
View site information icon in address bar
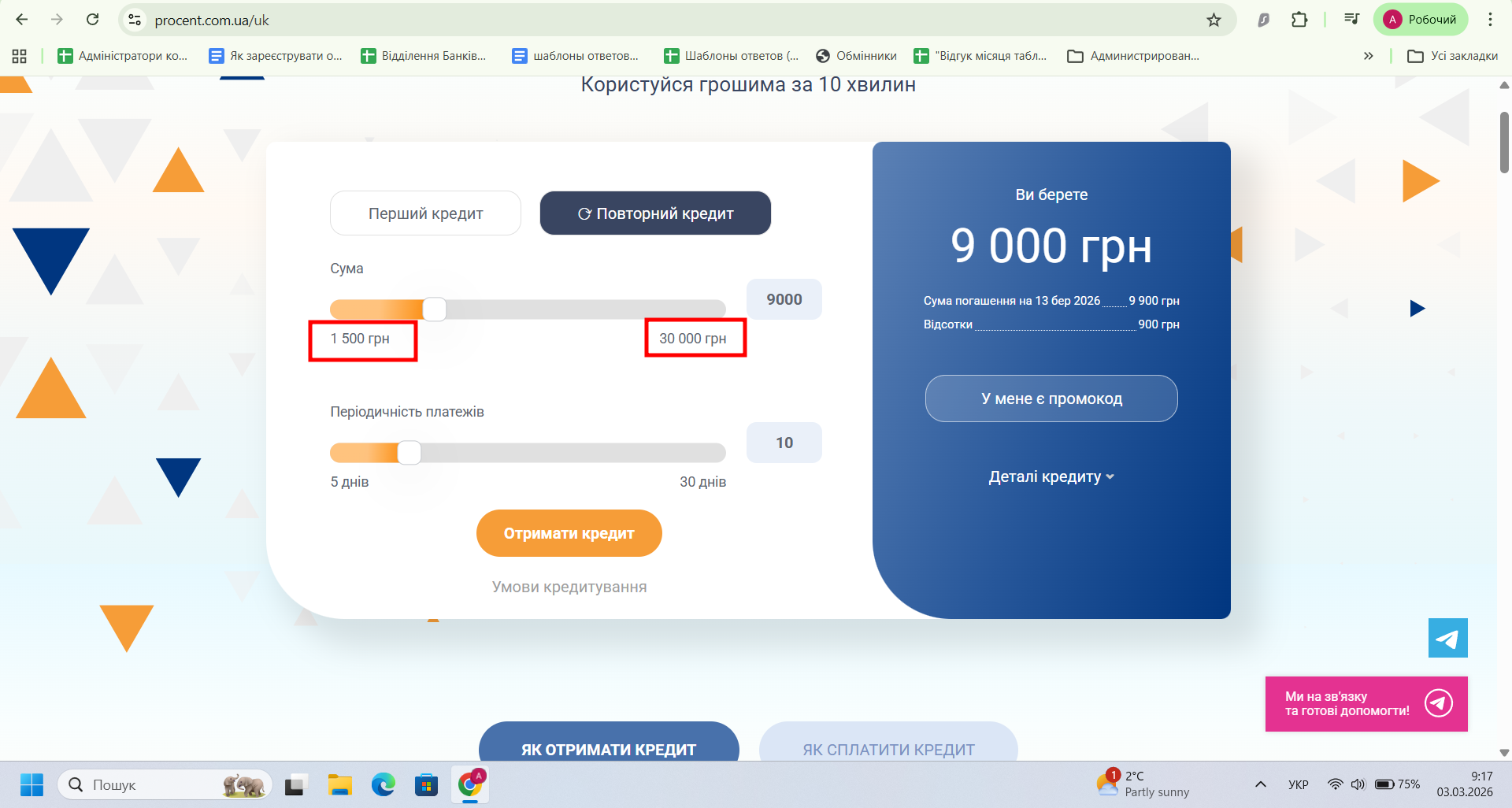click(x=135, y=20)
